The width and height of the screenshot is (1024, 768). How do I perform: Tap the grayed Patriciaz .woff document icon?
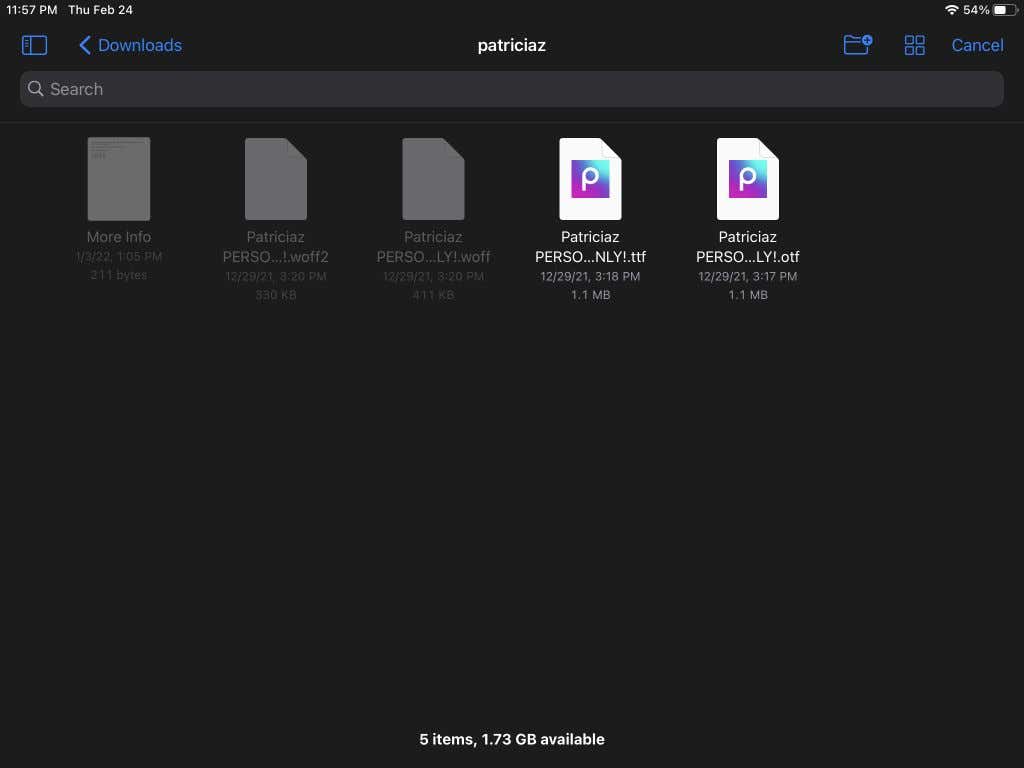(x=433, y=178)
